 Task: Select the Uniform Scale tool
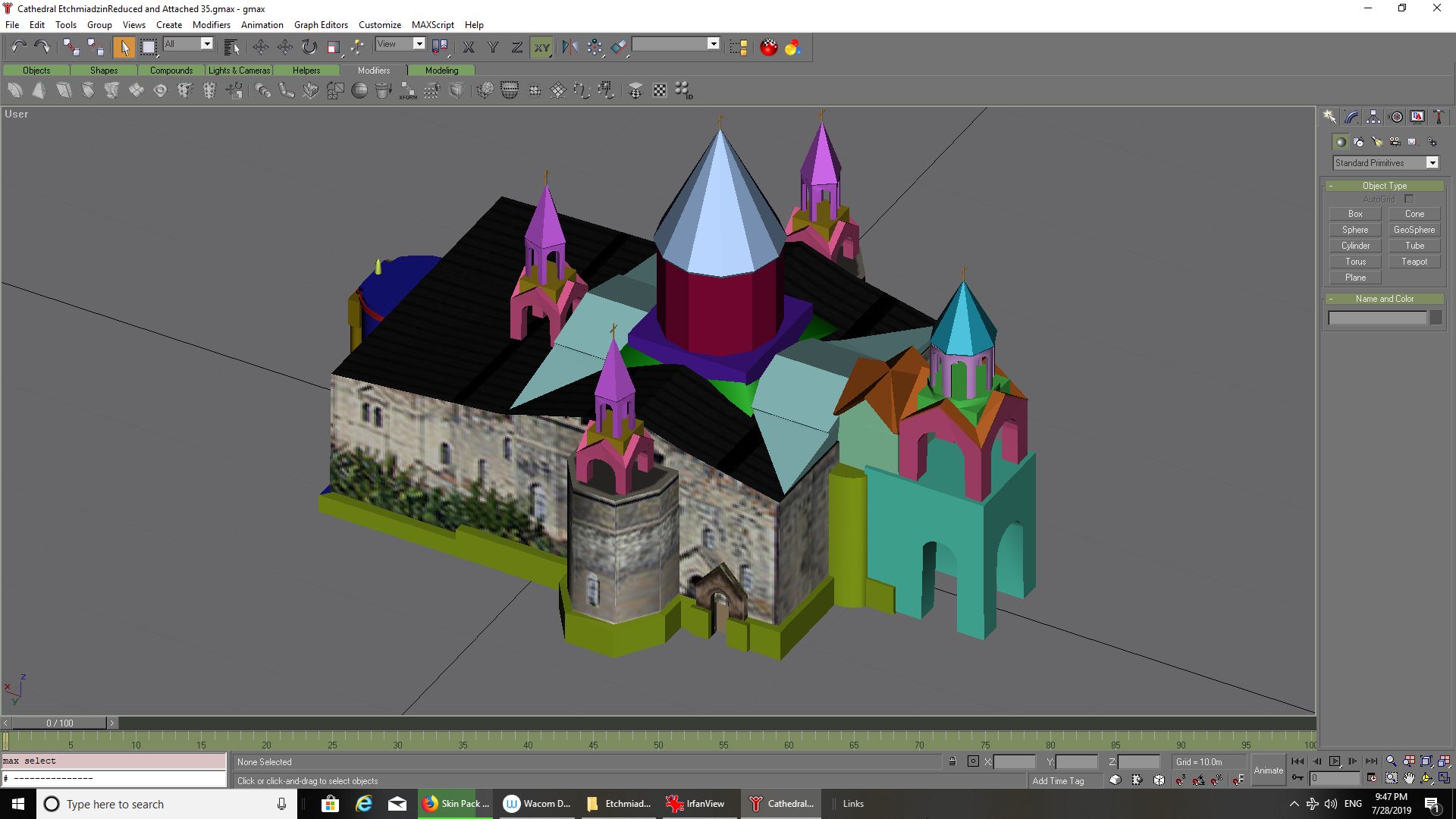coord(333,48)
